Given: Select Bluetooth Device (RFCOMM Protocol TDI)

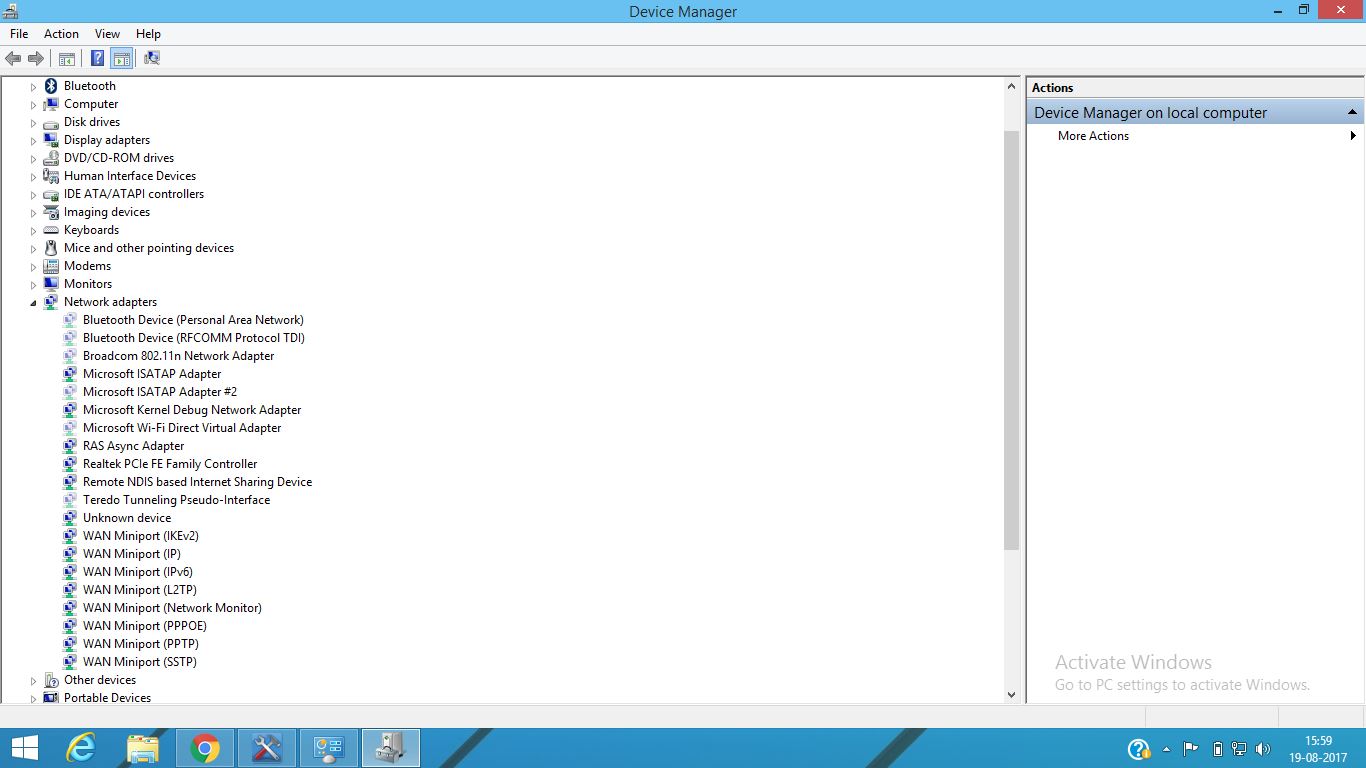Looking at the screenshot, I should (x=194, y=338).
